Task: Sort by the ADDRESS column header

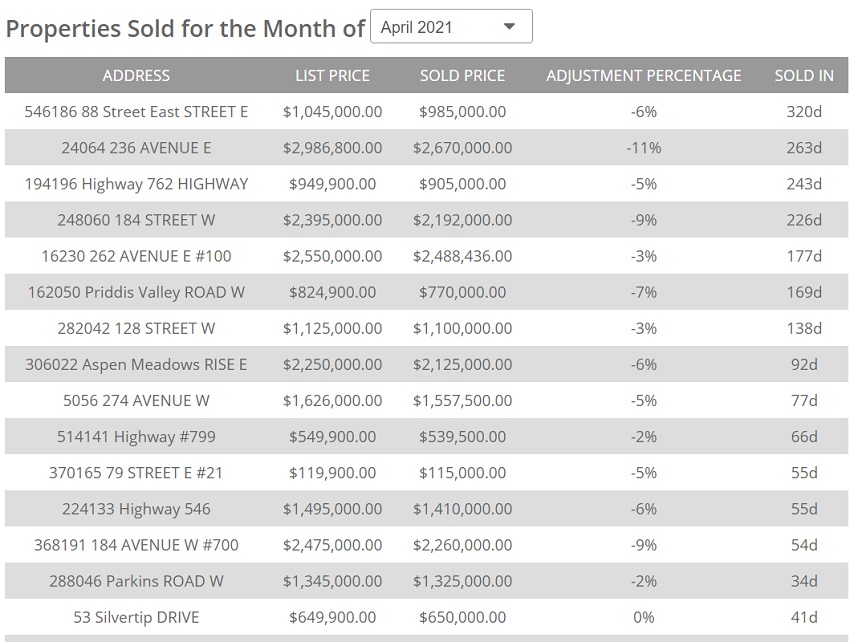Action: tap(136, 76)
